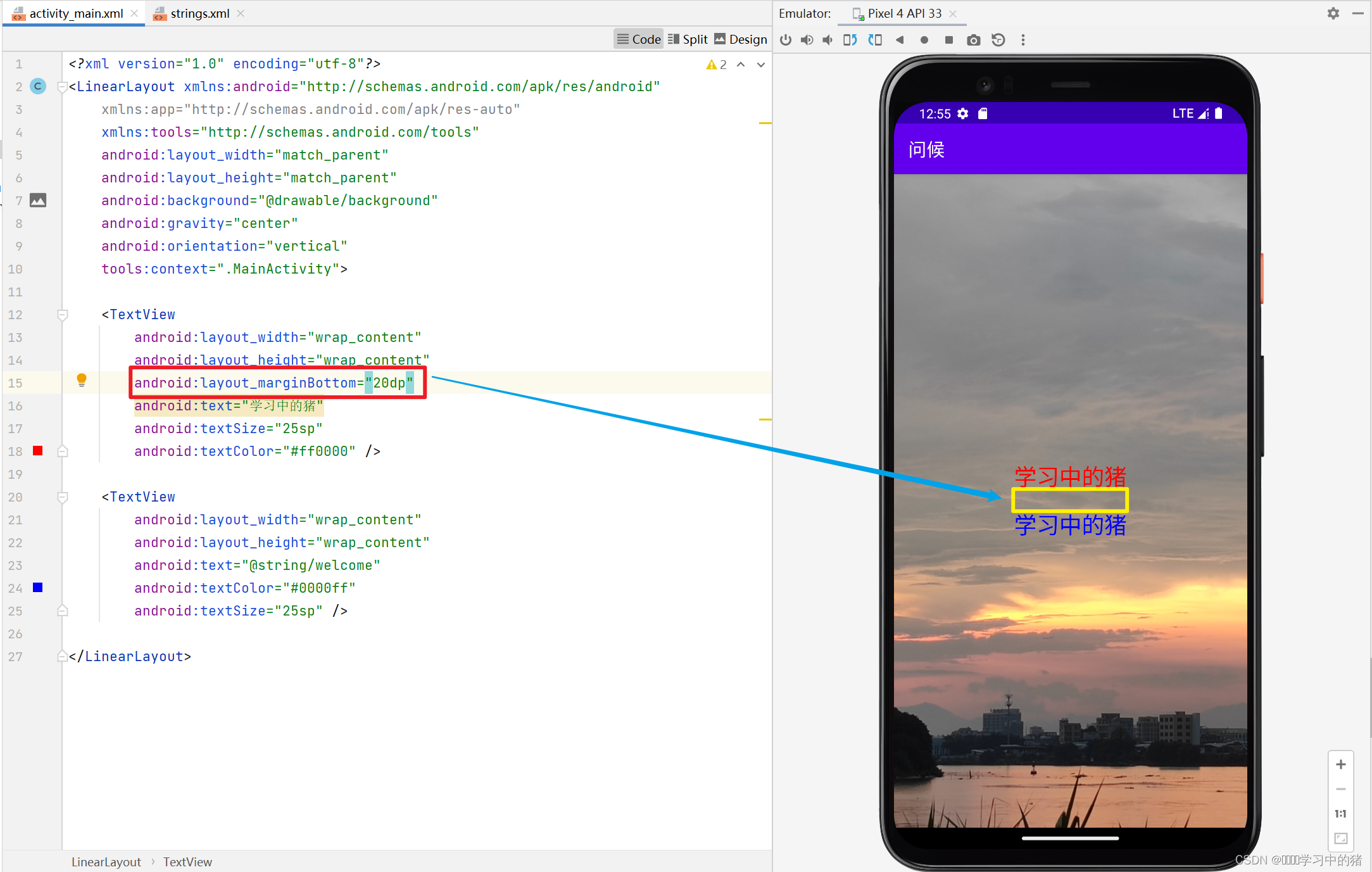Click the @string/welcome value on line 23
The width and height of the screenshot is (1372, 872).
pyautogui.click(x=311, y=566)
